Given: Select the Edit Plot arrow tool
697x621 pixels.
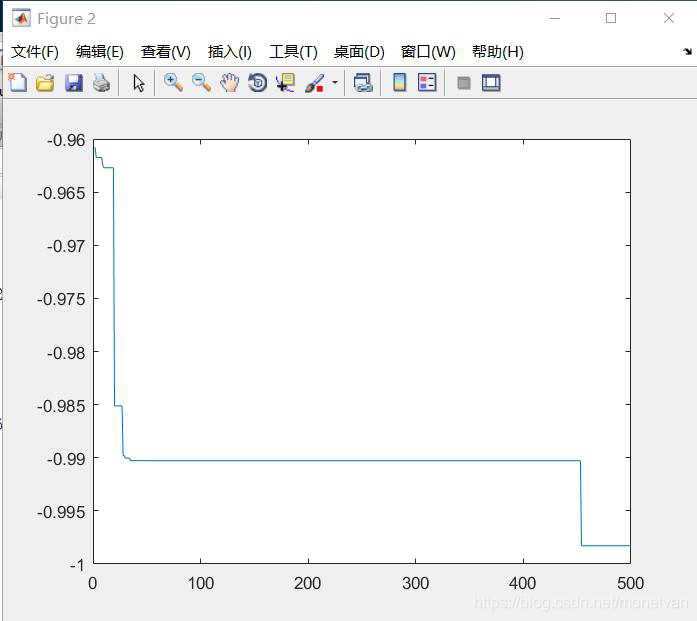Looking at the screenshot, I should 139,83.
